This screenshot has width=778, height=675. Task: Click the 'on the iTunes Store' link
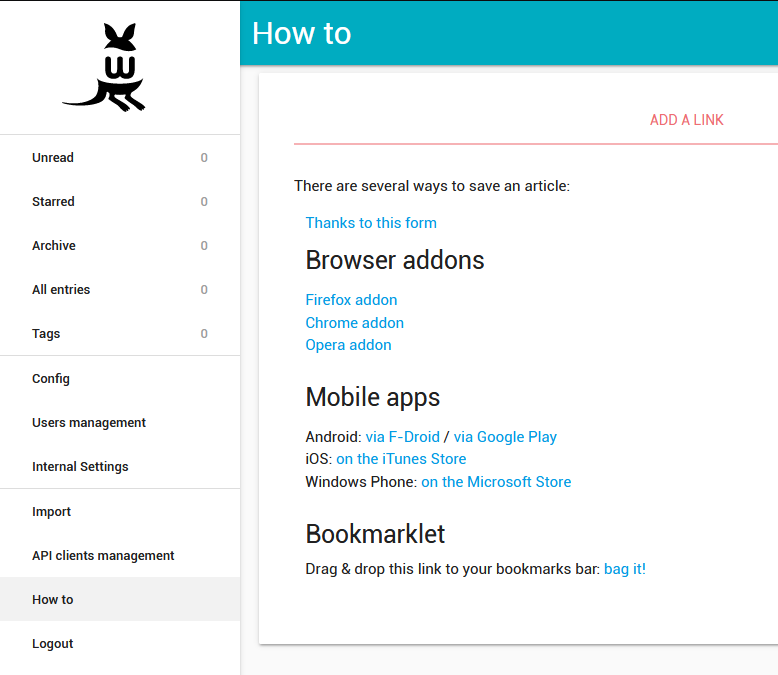[401, 459]
